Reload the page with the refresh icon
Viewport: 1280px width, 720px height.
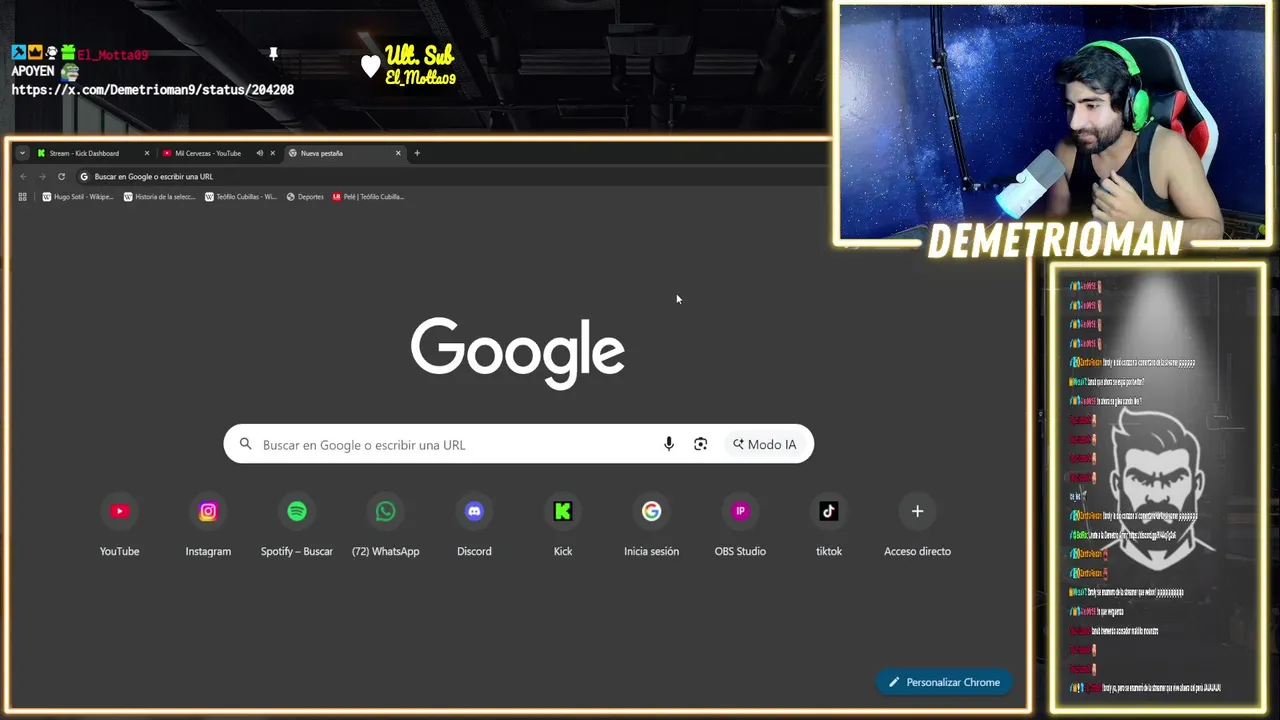point(61,176)
